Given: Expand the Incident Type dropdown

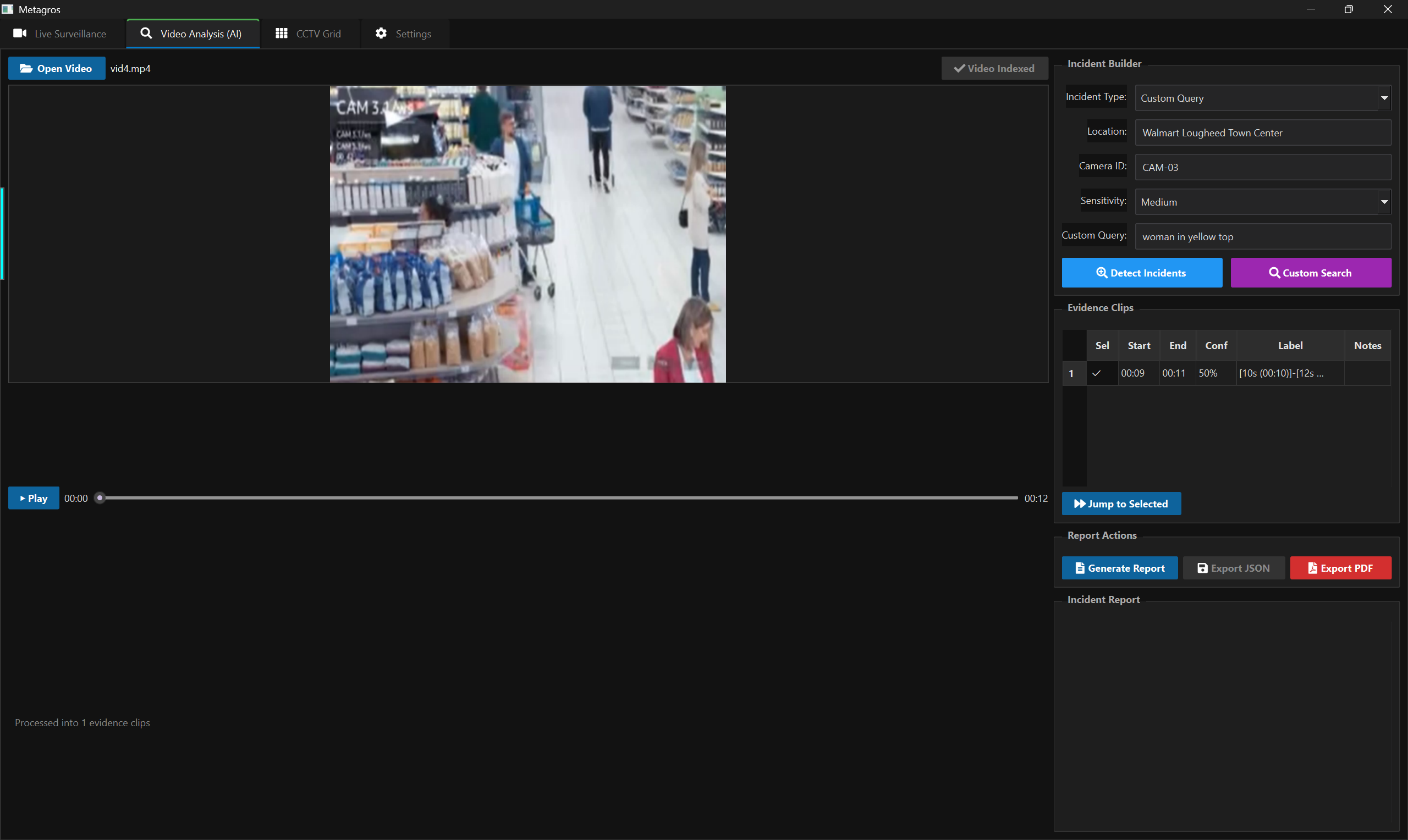Looking at the screenshot, I should coord(1383,98).
